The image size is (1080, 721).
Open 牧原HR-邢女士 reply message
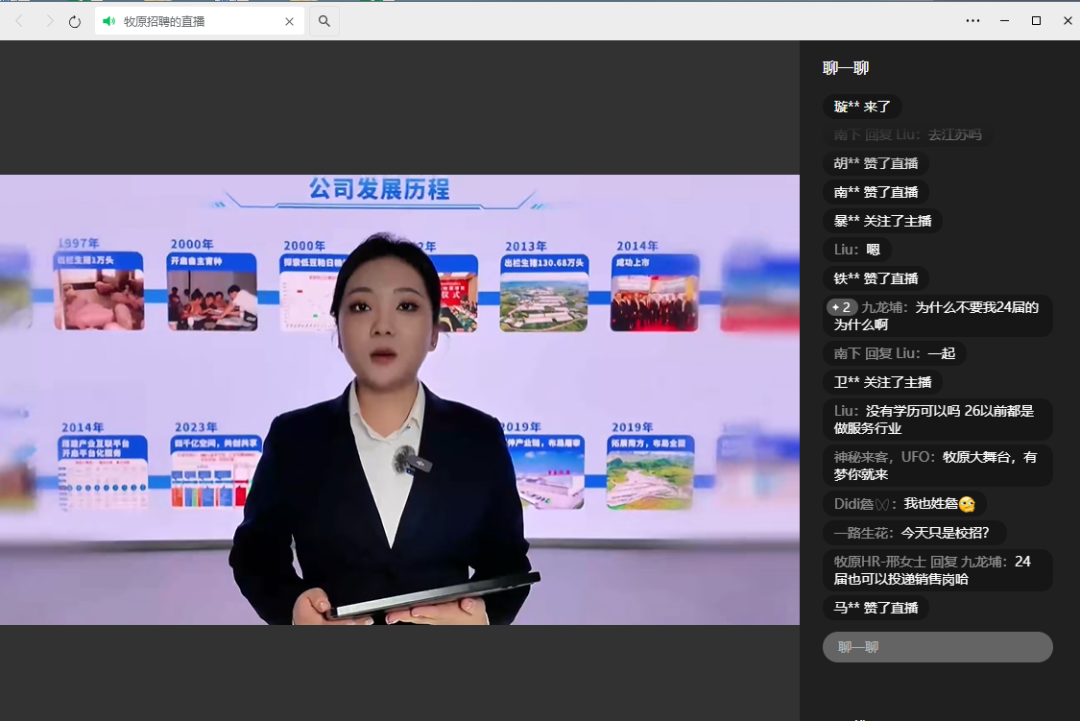pos(937,570)
